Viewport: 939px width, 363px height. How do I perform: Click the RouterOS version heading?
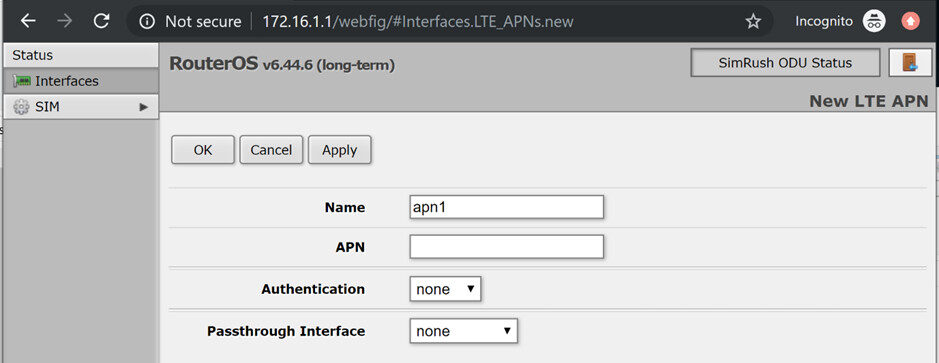pos(282,63)
